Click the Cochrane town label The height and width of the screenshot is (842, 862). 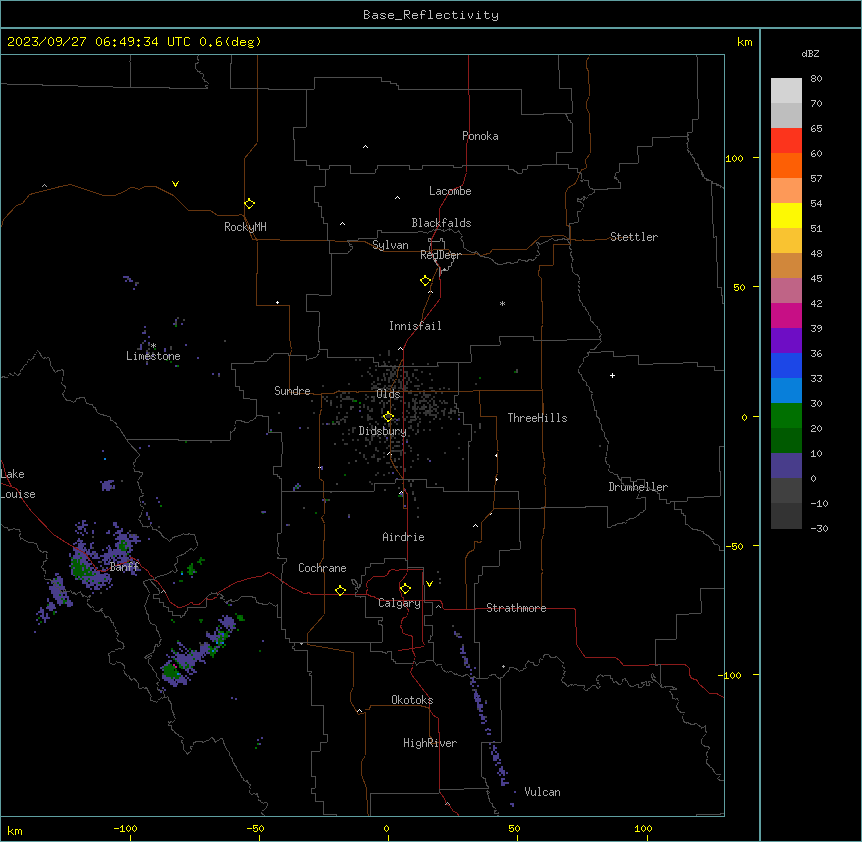[x=322, y=568]
